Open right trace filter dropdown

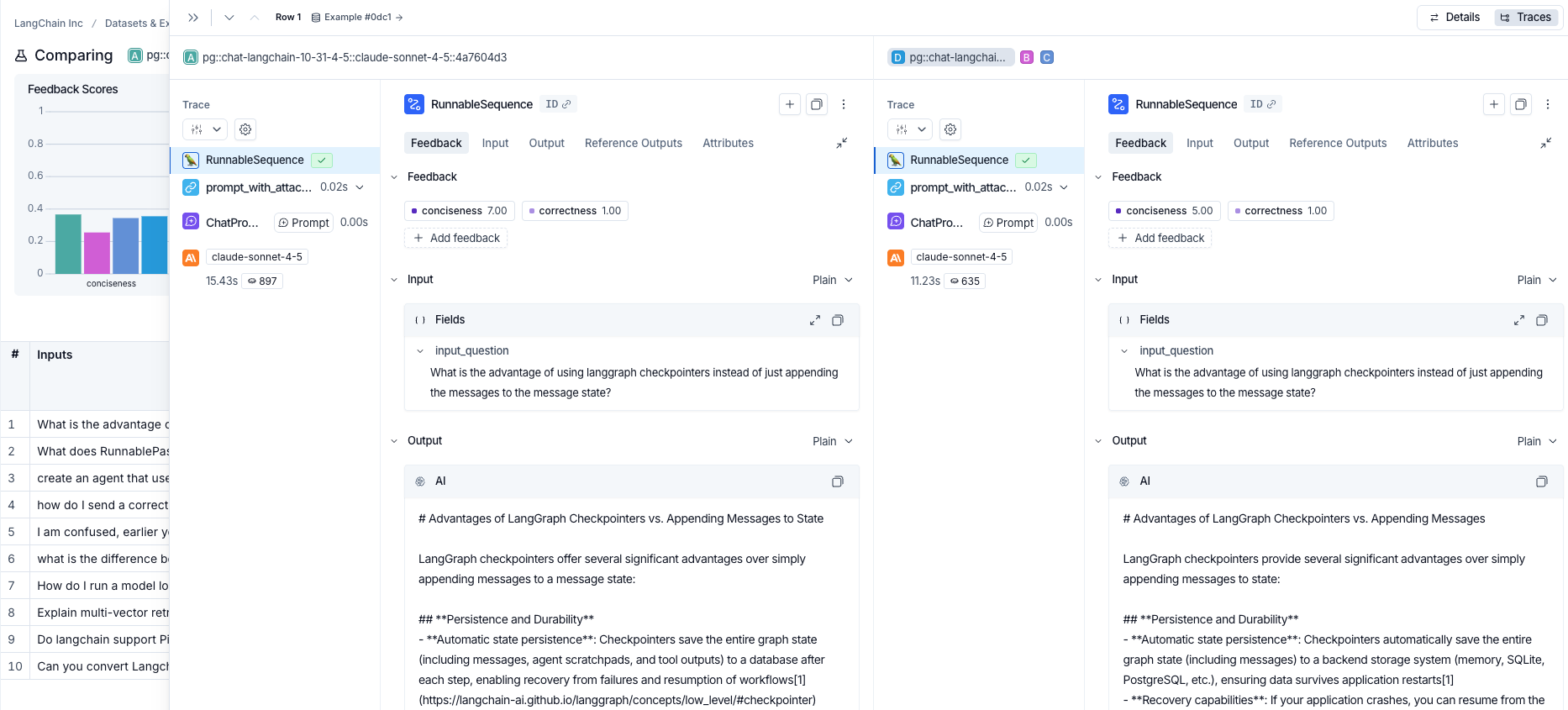click(x=910, y=129)
